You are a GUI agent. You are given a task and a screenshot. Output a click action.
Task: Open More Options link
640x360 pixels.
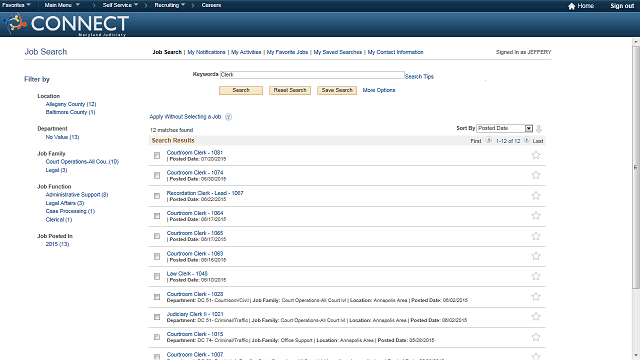[x=379, y=90]
